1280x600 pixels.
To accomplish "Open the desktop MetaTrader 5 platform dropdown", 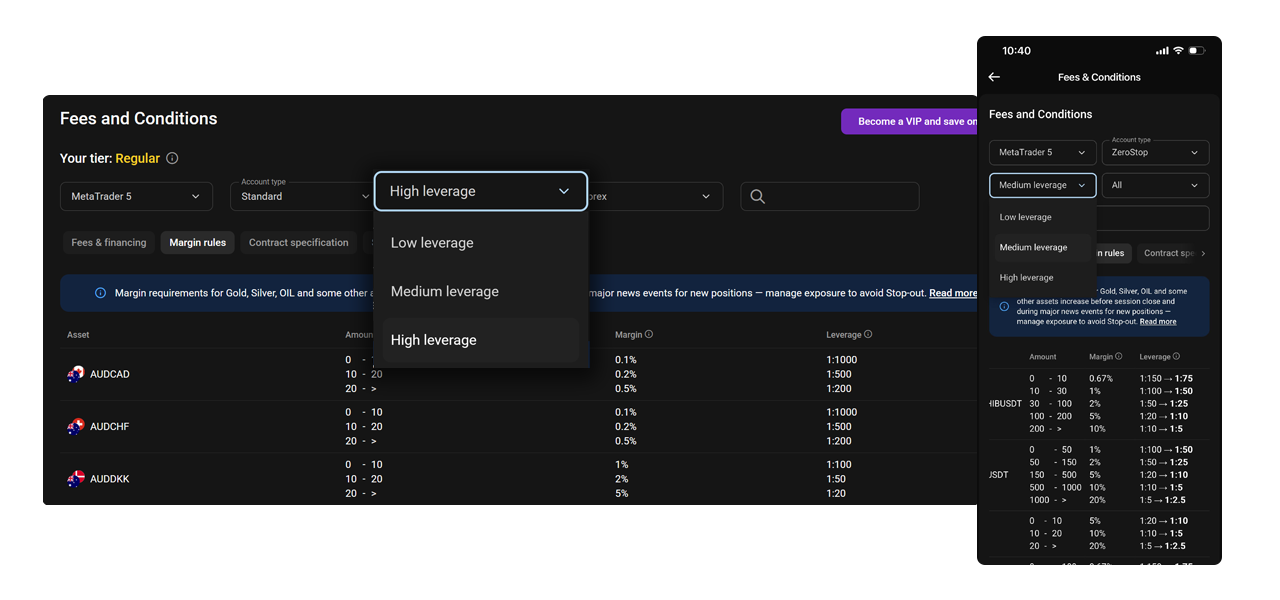I will click(x=136, y=197).
